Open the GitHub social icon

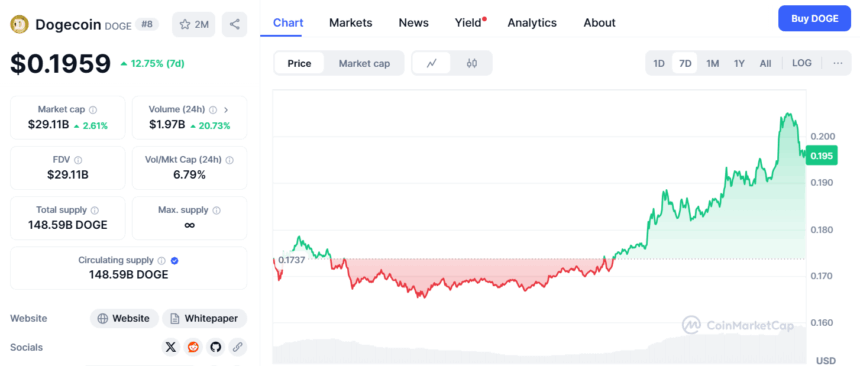coord(215,347)
